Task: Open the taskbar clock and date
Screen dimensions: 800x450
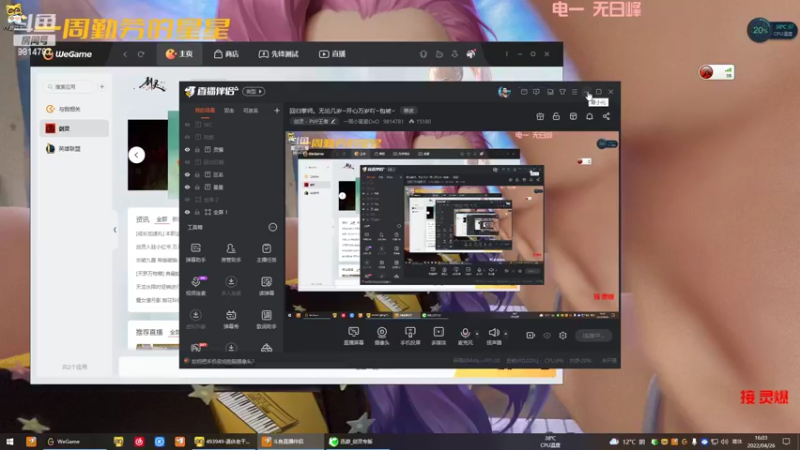Action: coord(761,441)
